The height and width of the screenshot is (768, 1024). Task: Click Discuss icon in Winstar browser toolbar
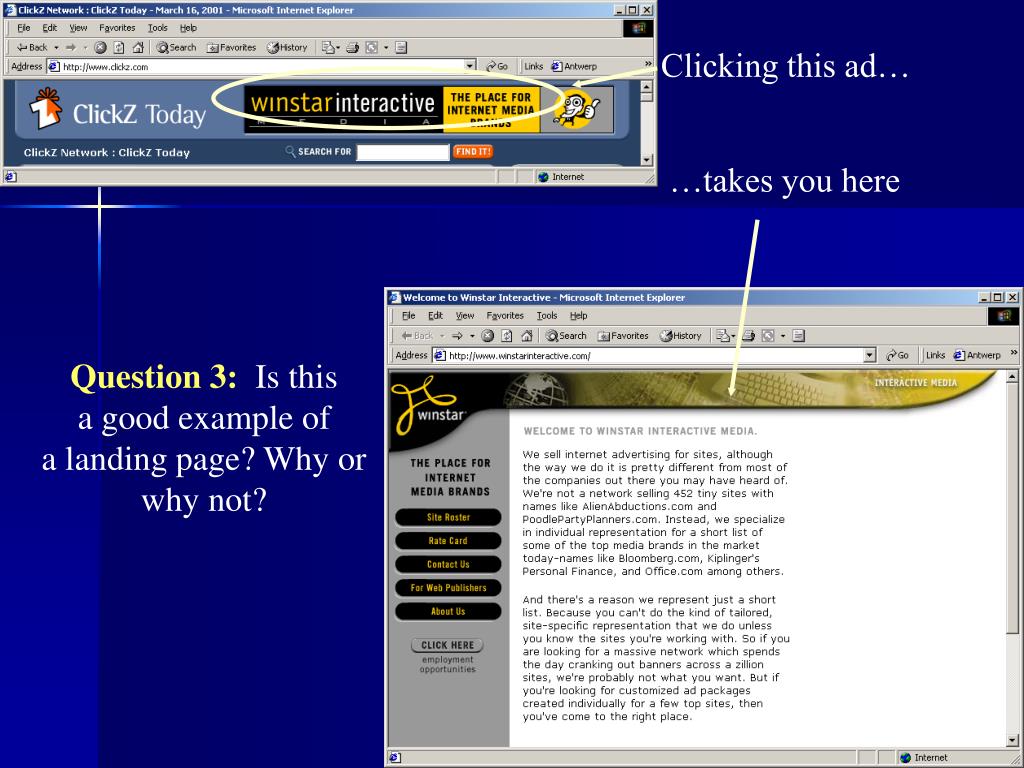[x=798, y=336]
